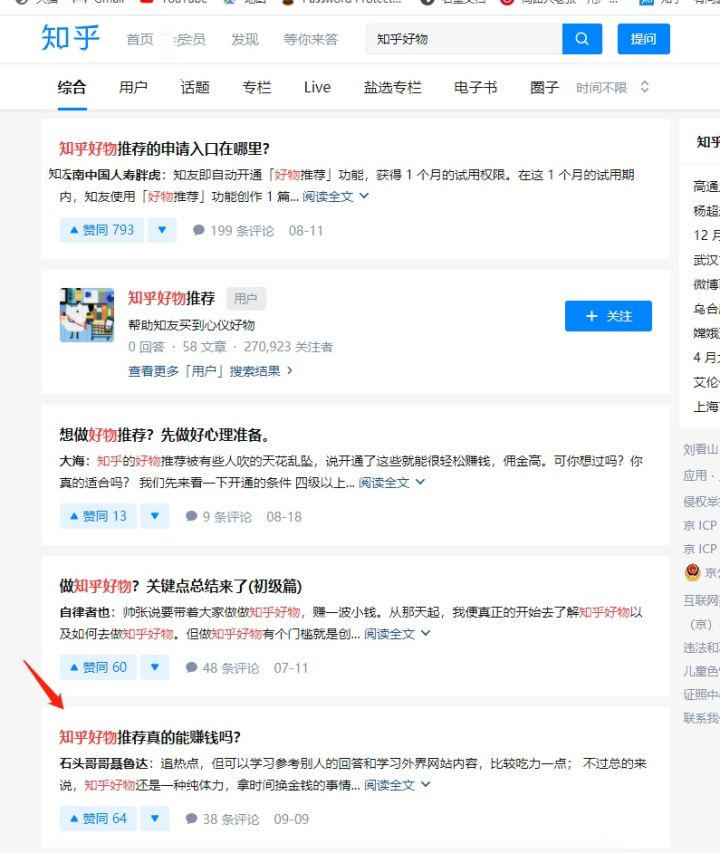Downvote the answer with 60 upvotes
This screenshot has height=853, width=720.
pyautogui.click(x=155, y=667)
